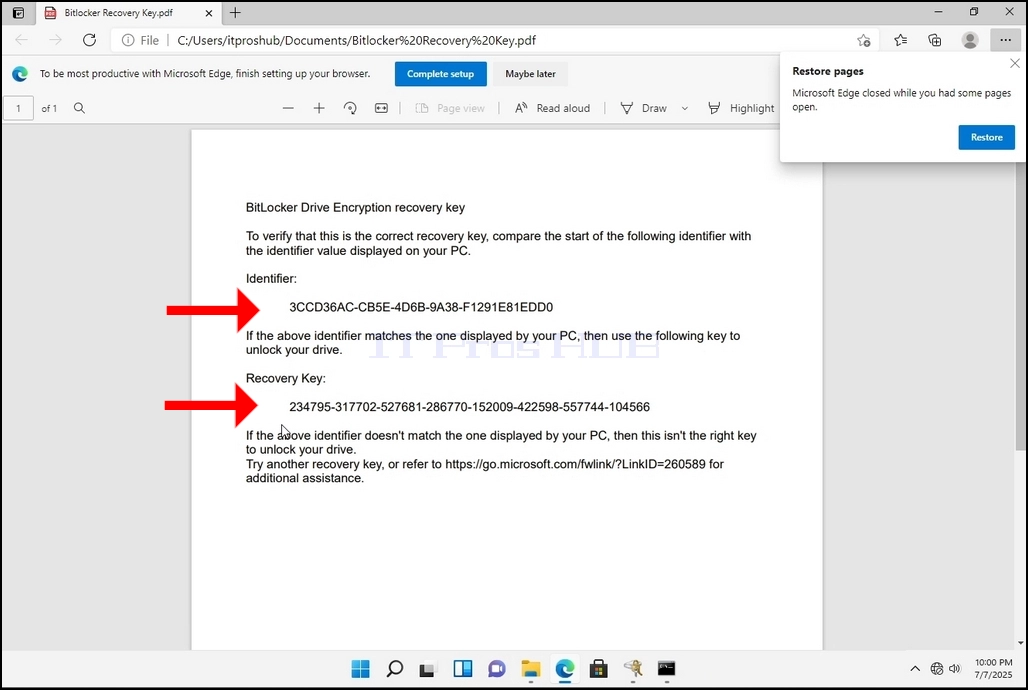This screenshot has height=690, width=1028.
Task: Click Complete setup button
Action: pyautogui.click(x=441, y=73)
